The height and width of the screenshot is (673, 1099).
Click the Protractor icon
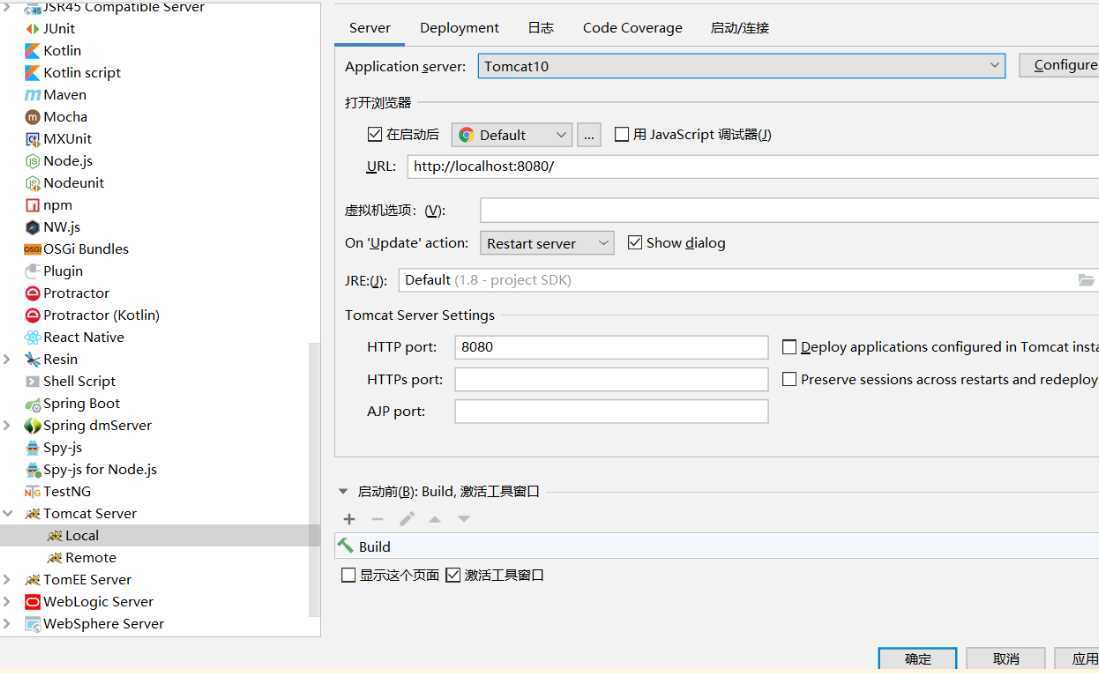pos(32,293)
